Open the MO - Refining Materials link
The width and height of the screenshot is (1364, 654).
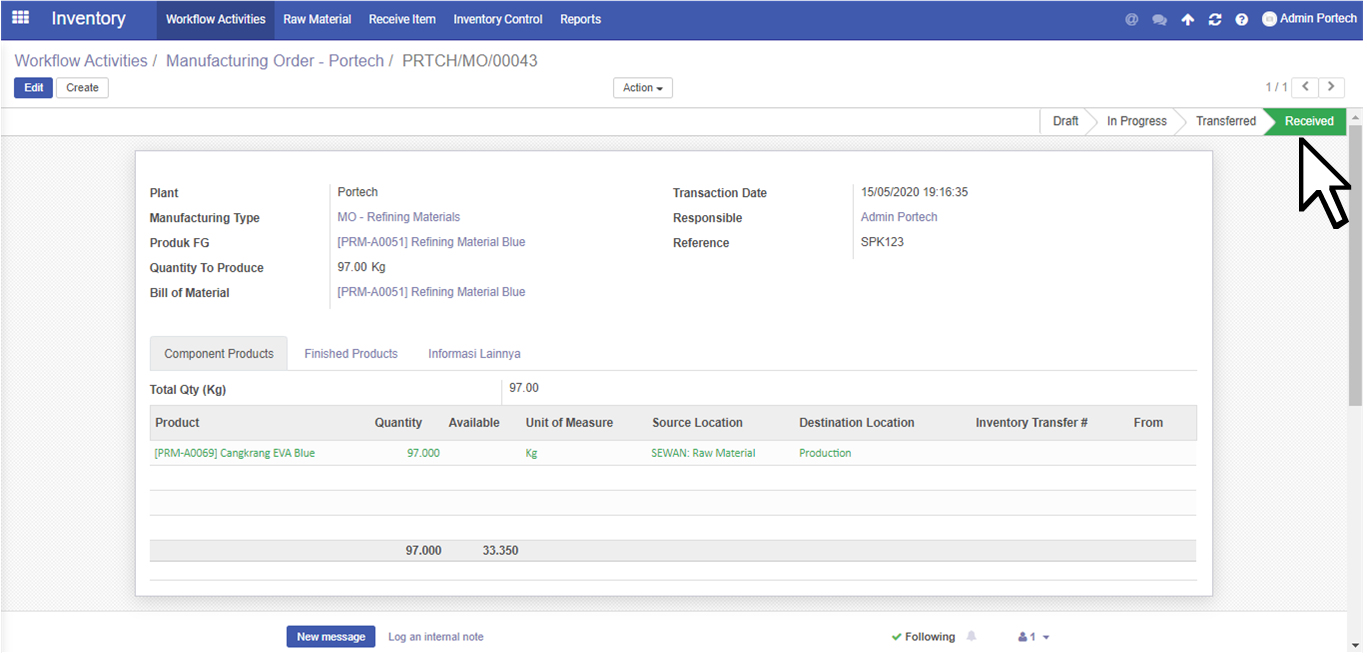coord(398,217)
